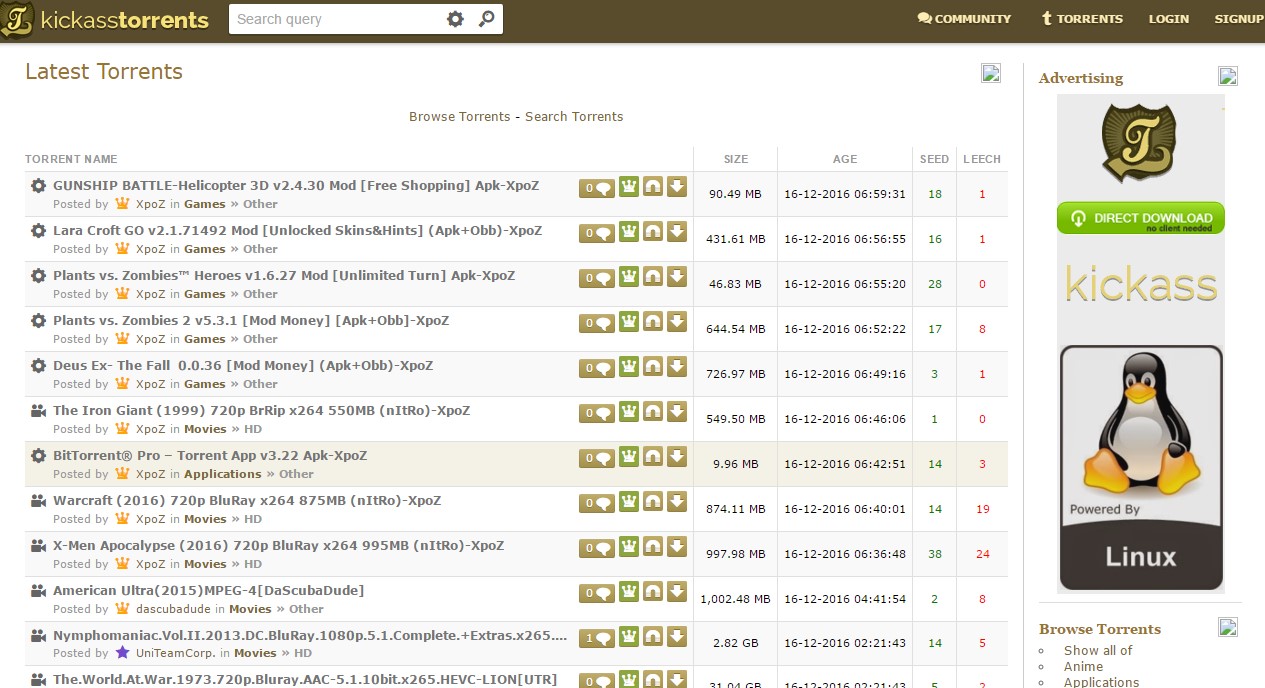This screenshot has width=1265, height=688.
Task: Open the 1 comment on Nymphomaniac torrent
Action: point(597,637)
